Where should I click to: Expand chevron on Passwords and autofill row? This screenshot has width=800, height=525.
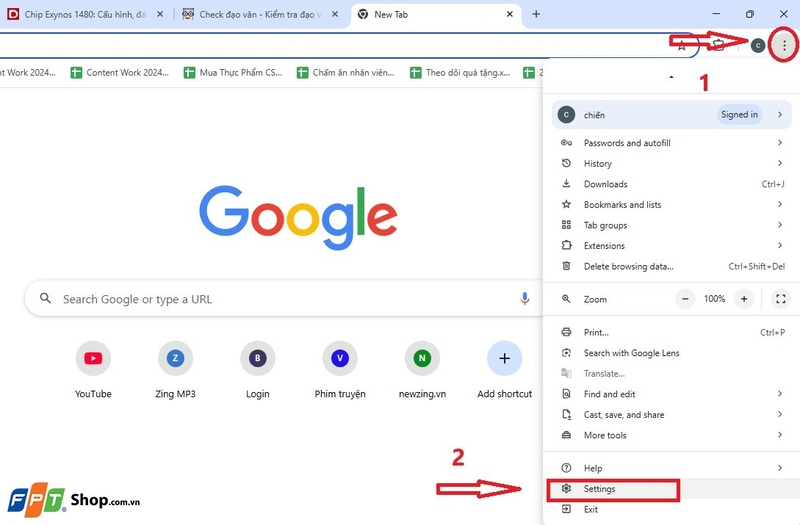(780, 142)
